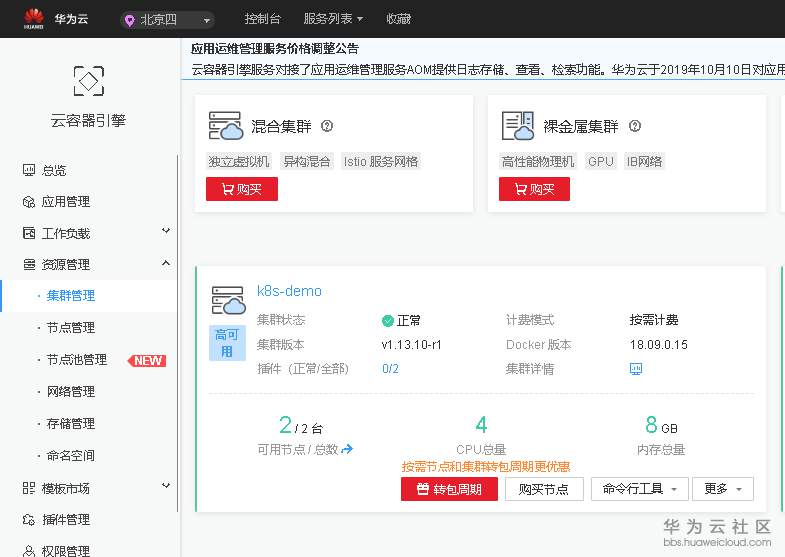
Task: Expand the 工作负载 sidebar section
Action: coord(166,231)
